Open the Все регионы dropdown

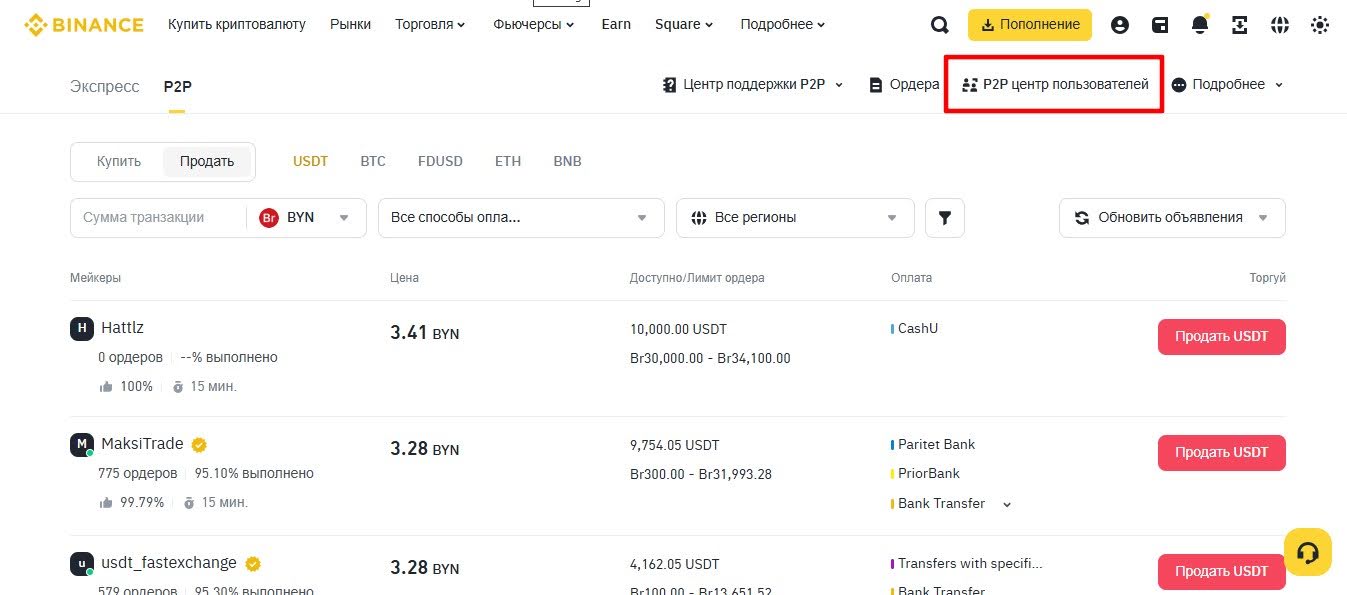(795, 217)
